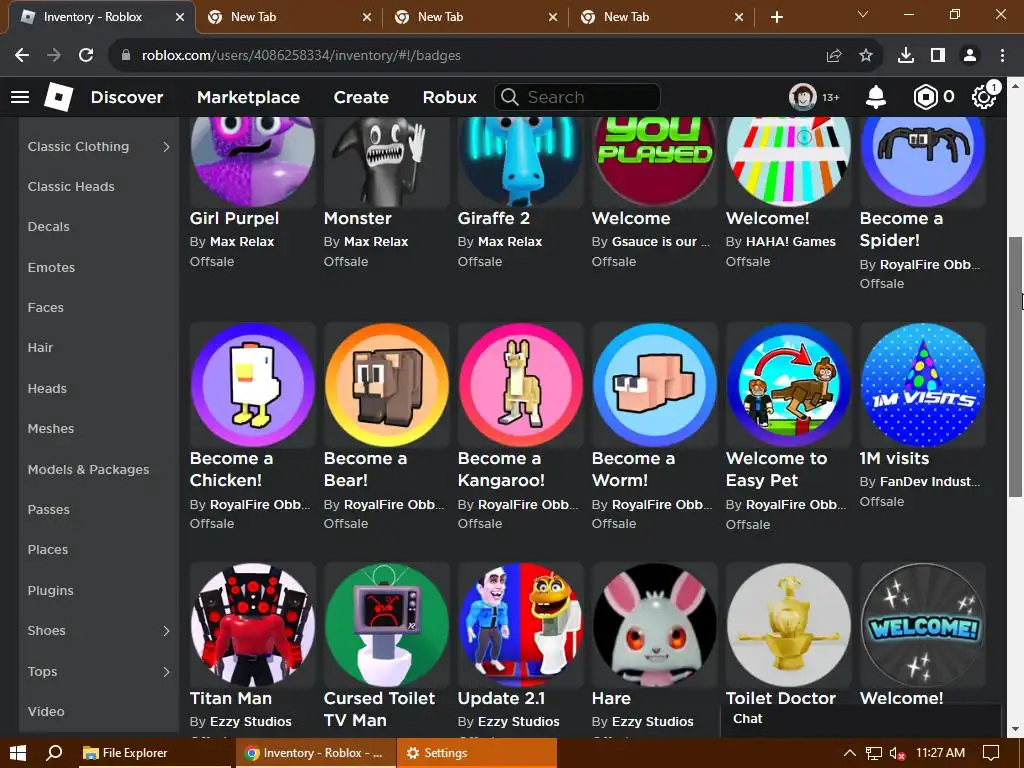
Task: Open the network tray icon
Action: click(x=873, y=754)
